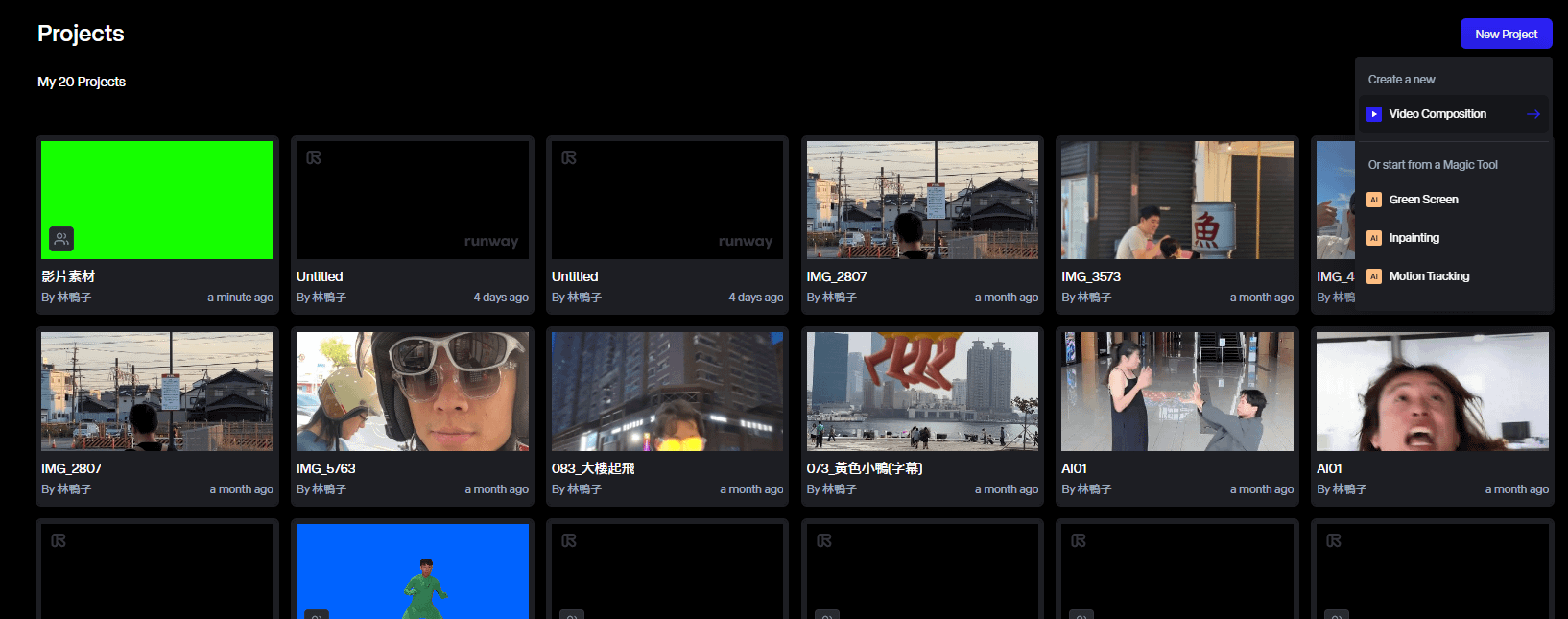The image size is (1568, 619).
Task: Click the Video Composition play icon
Action: [1374, 114]
